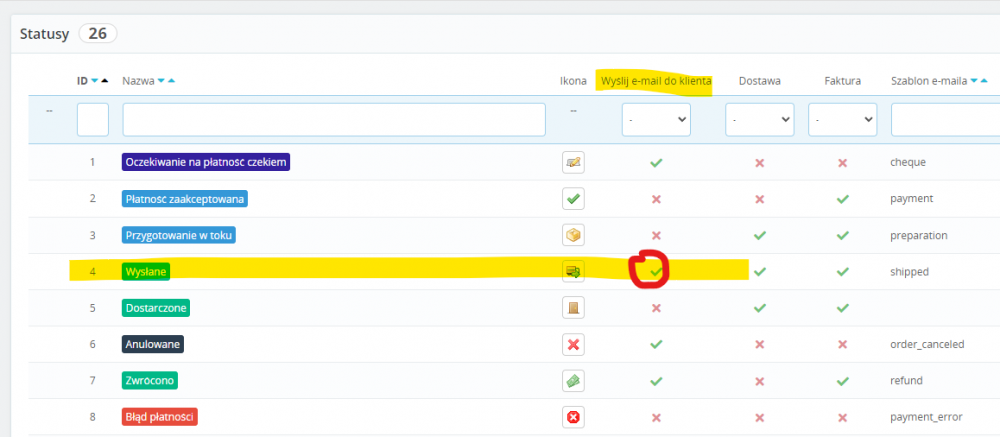Click the ID filter input field
This screenshot has height=437, width=1000.
point(92,119)
